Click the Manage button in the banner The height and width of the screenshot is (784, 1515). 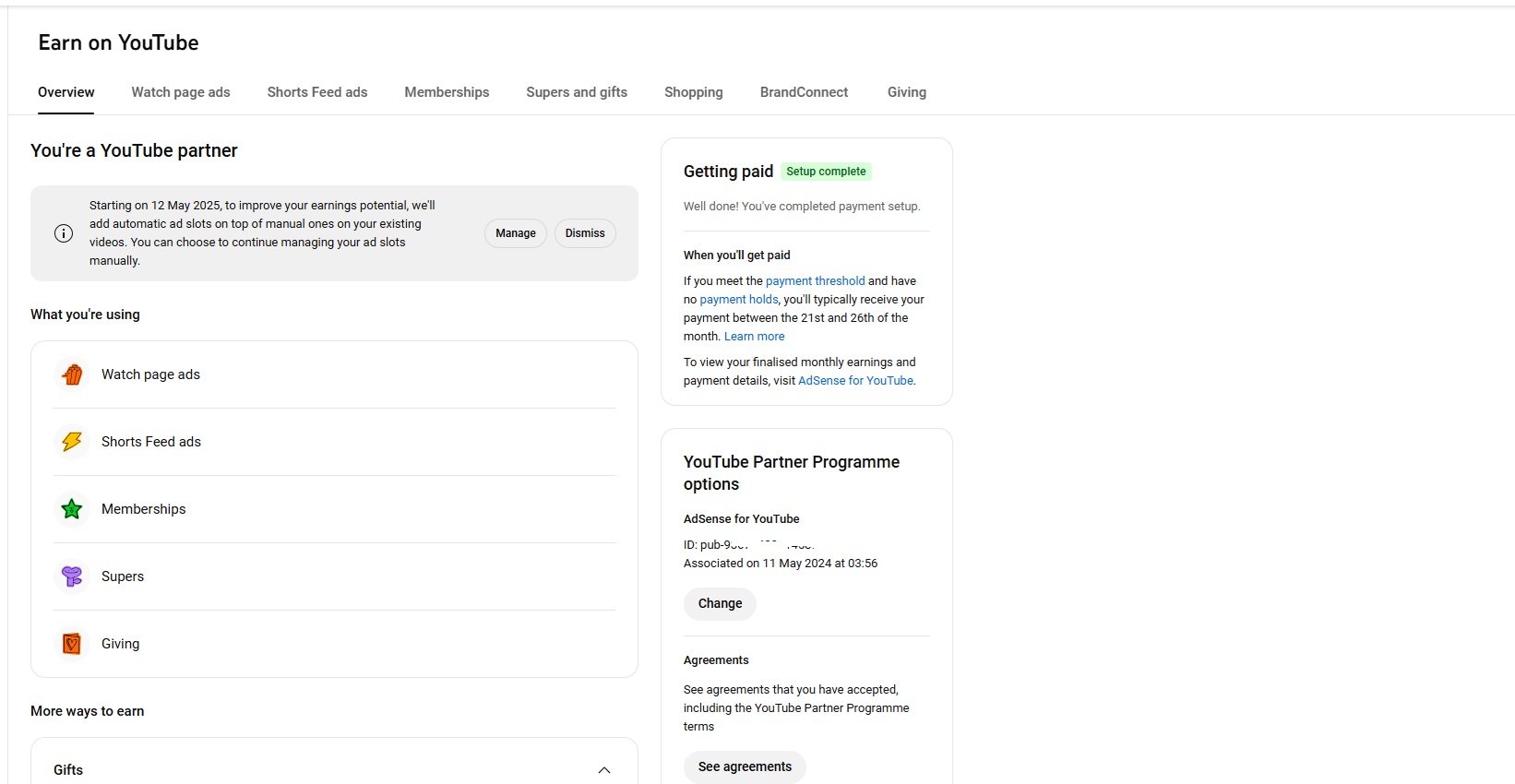[x=516, y=233]
